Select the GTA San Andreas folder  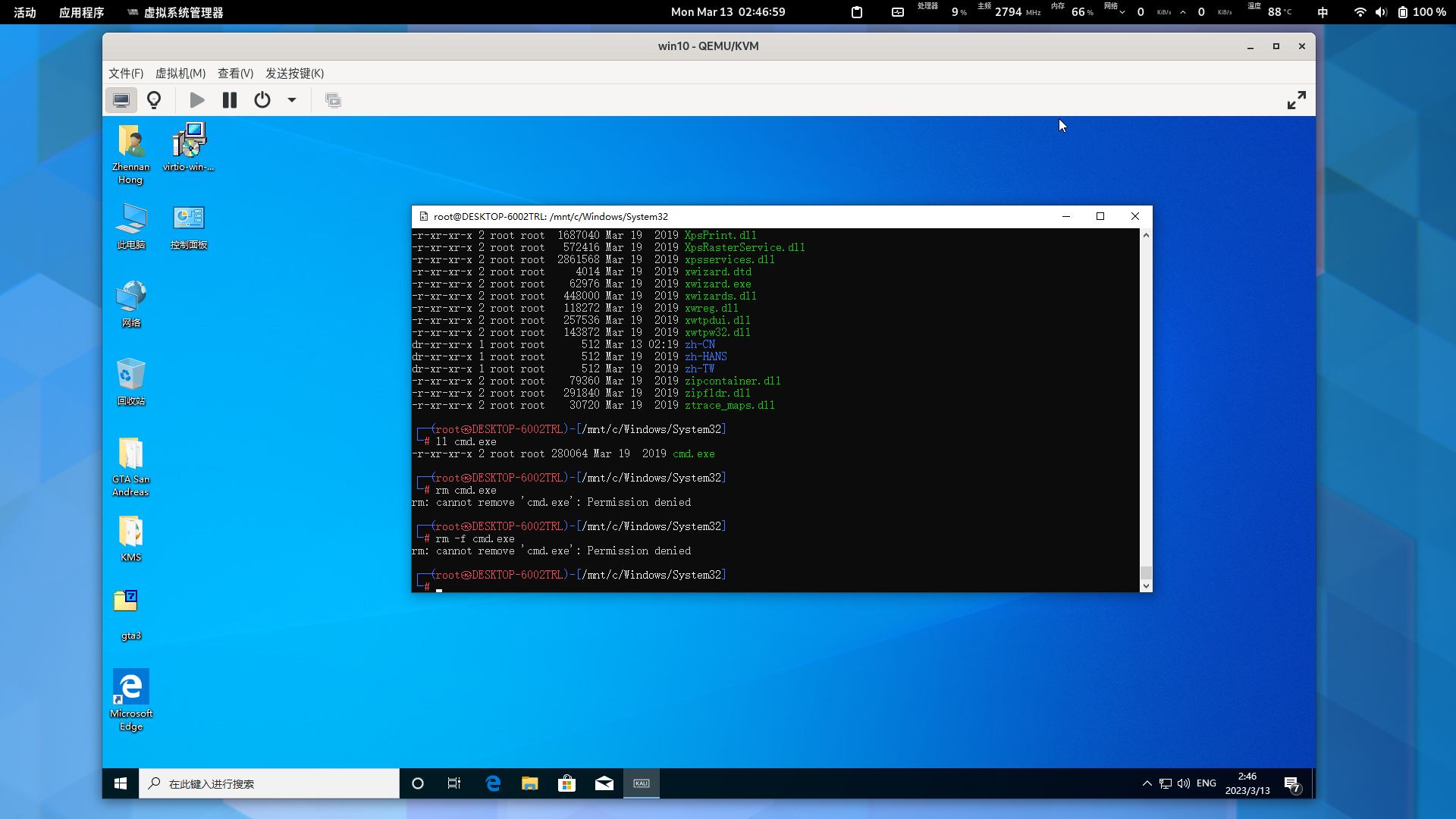pos(131,466)
